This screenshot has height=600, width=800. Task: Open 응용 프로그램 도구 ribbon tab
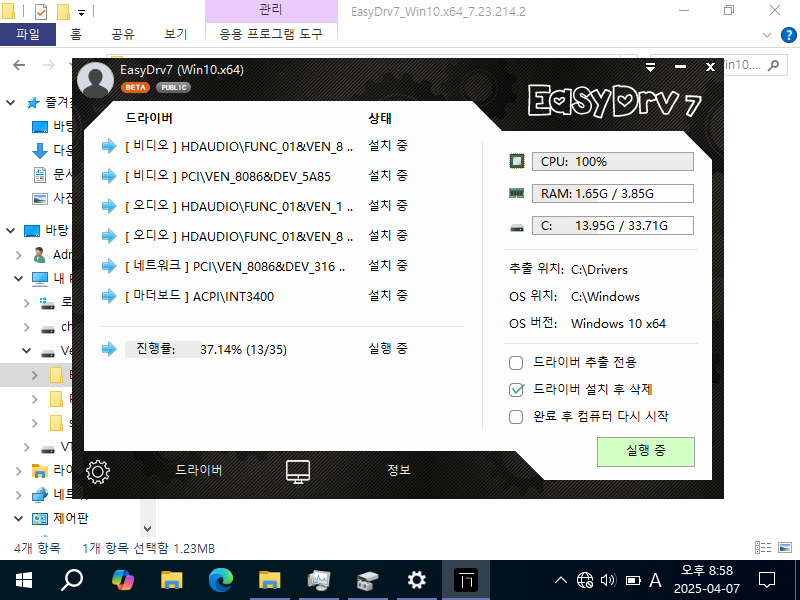[x=271, y=34]
